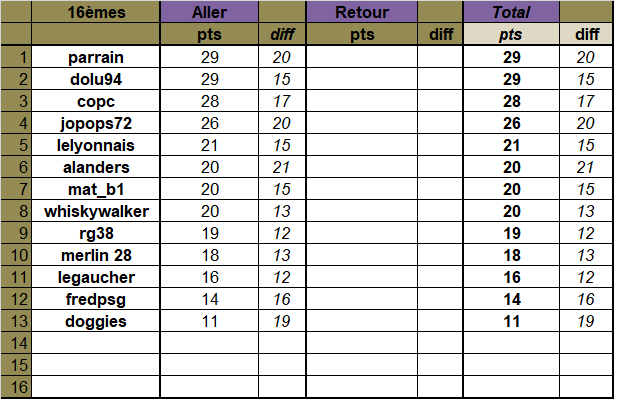
Task: Select the rg38 cell
Action: (96, 233)
